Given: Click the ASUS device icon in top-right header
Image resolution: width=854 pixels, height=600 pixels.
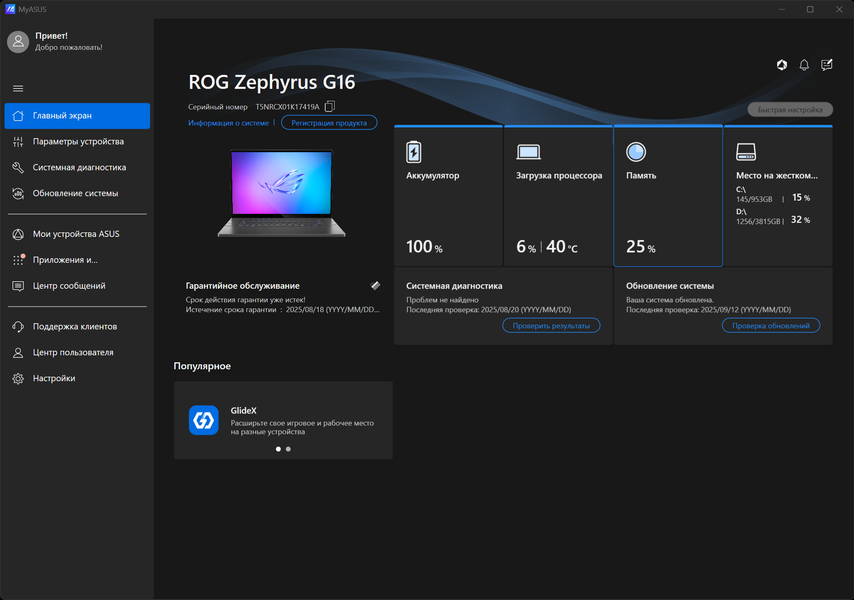Looking at the screenshot, I should (782, 65).
